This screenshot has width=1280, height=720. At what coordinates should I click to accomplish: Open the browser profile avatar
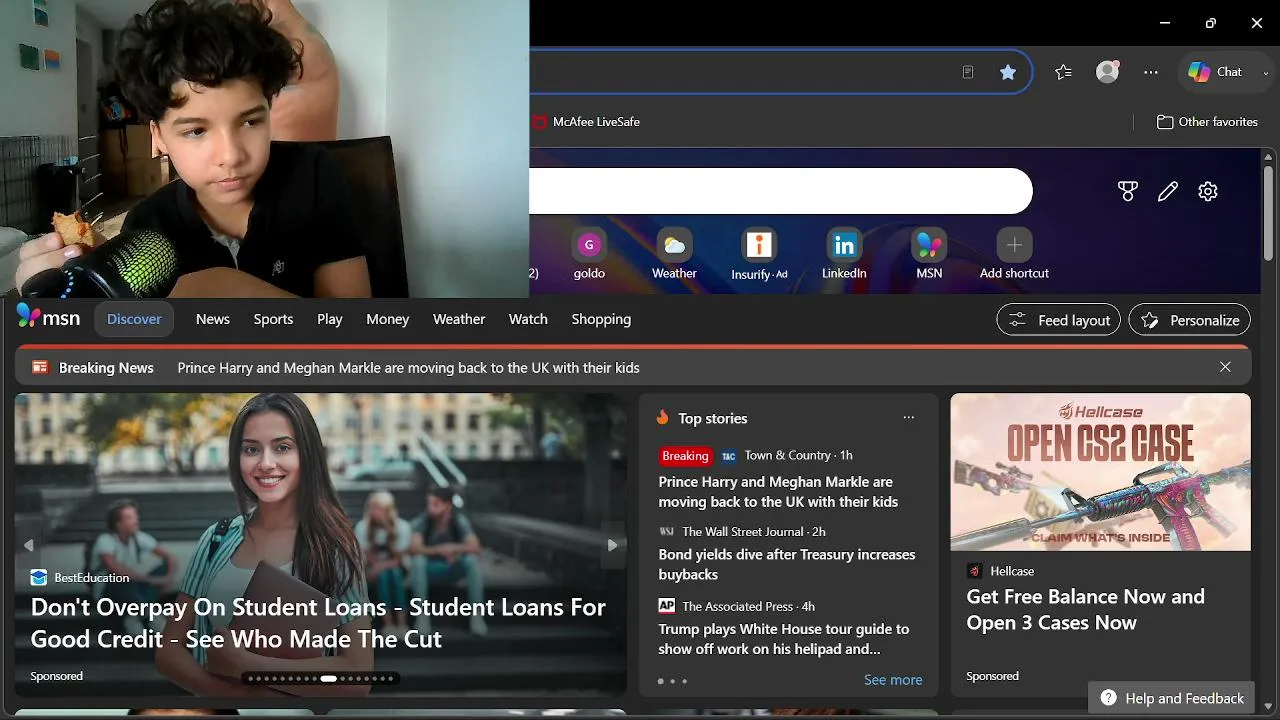coord(1107,72)
